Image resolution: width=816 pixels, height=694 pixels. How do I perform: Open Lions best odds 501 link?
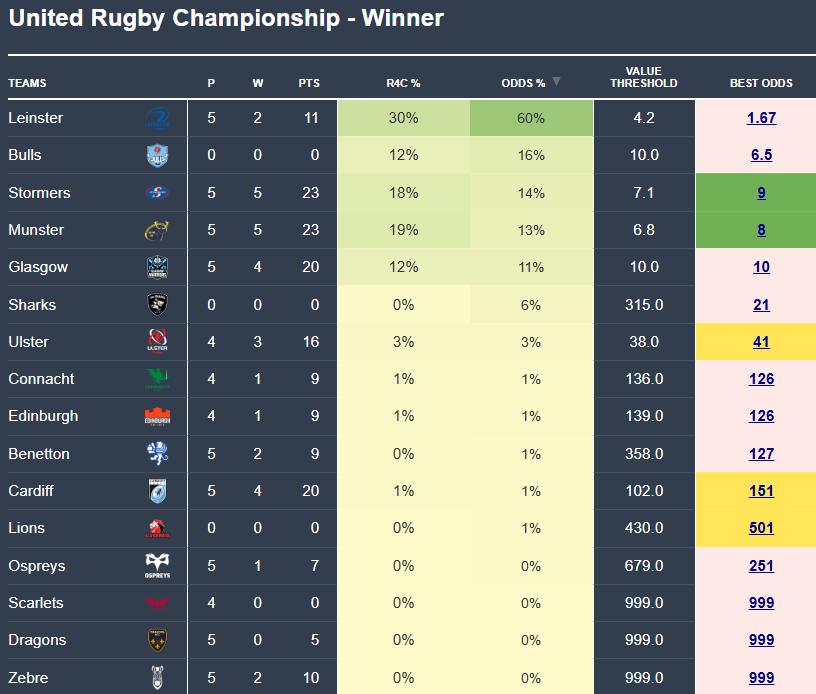[761, 528]
